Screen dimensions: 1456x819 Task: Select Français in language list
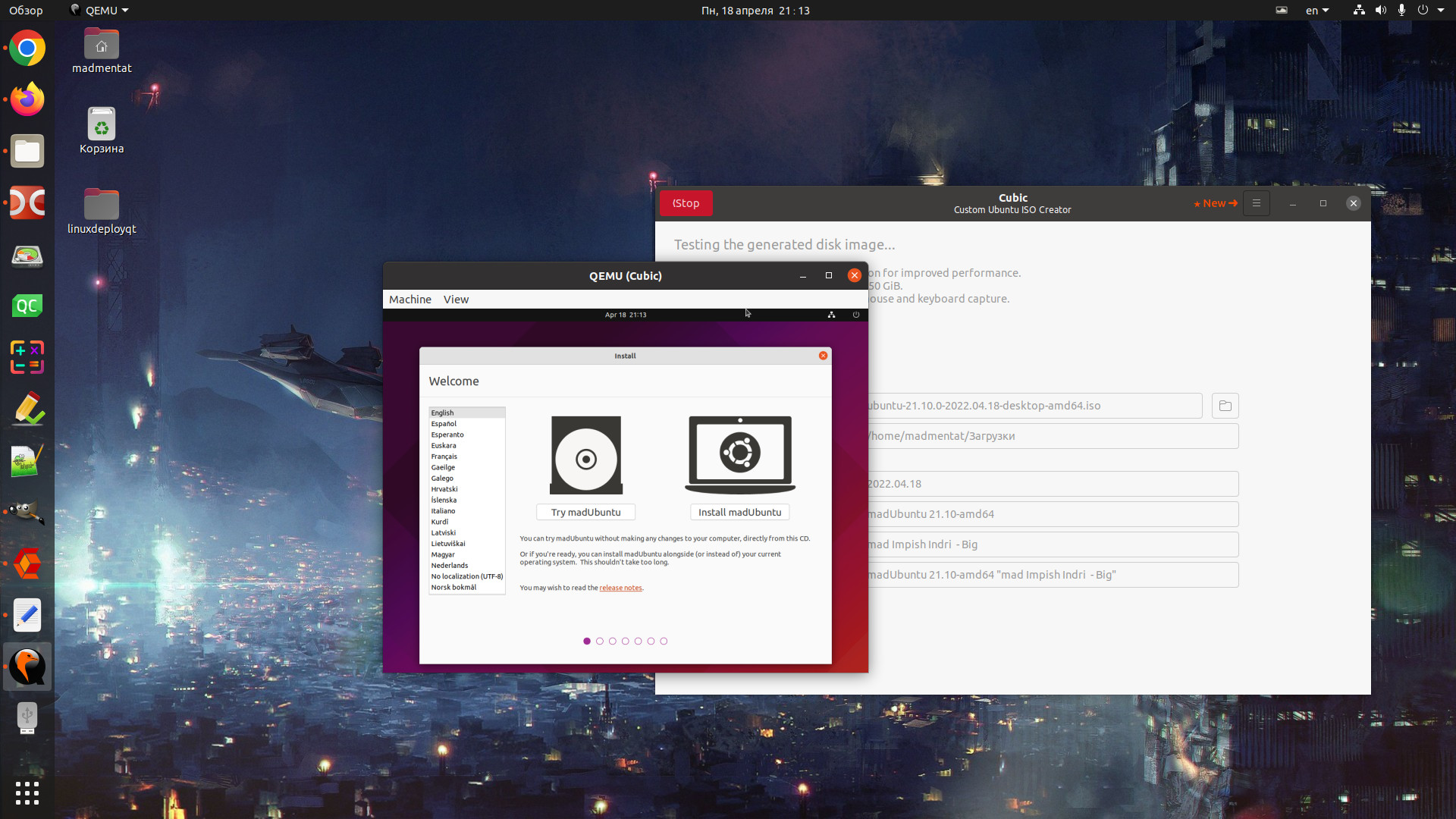click(x=466, y=457)
